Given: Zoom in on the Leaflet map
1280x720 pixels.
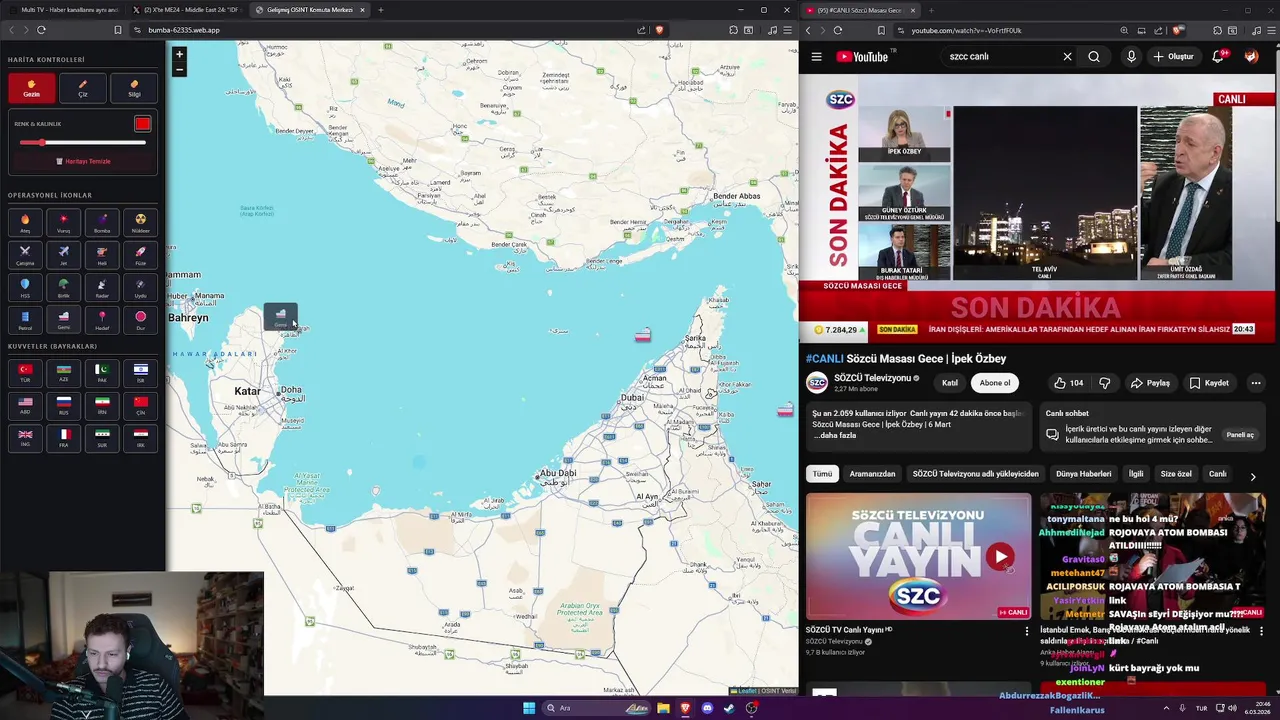Looking at the screenshot, I should click(179, 55).
